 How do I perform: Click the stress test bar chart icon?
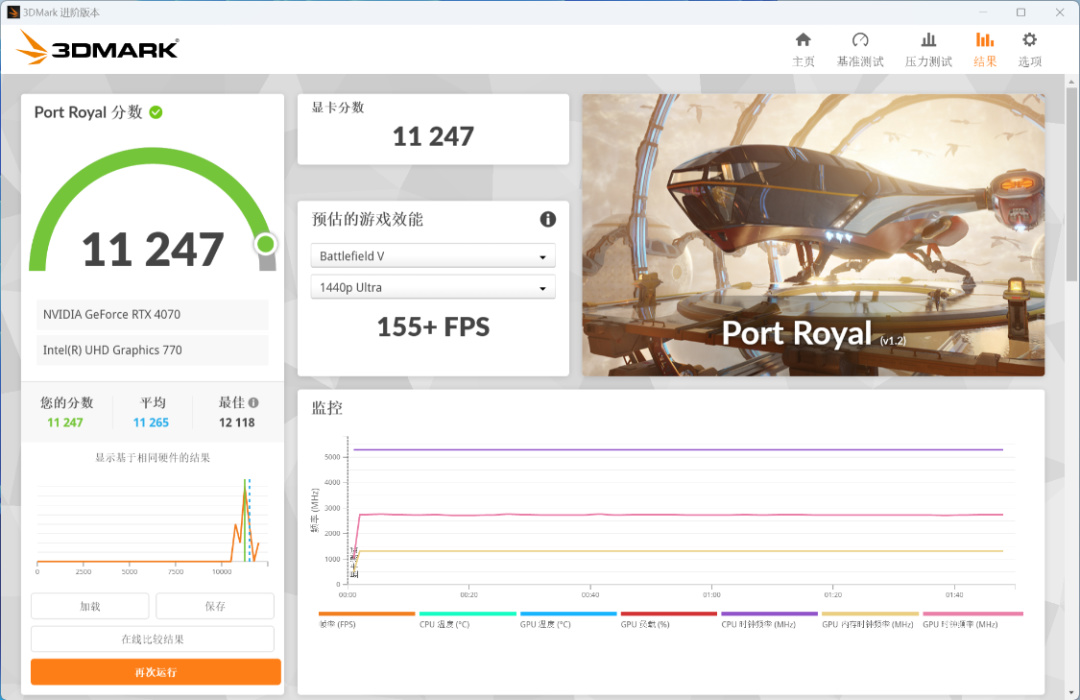point(928,39)
